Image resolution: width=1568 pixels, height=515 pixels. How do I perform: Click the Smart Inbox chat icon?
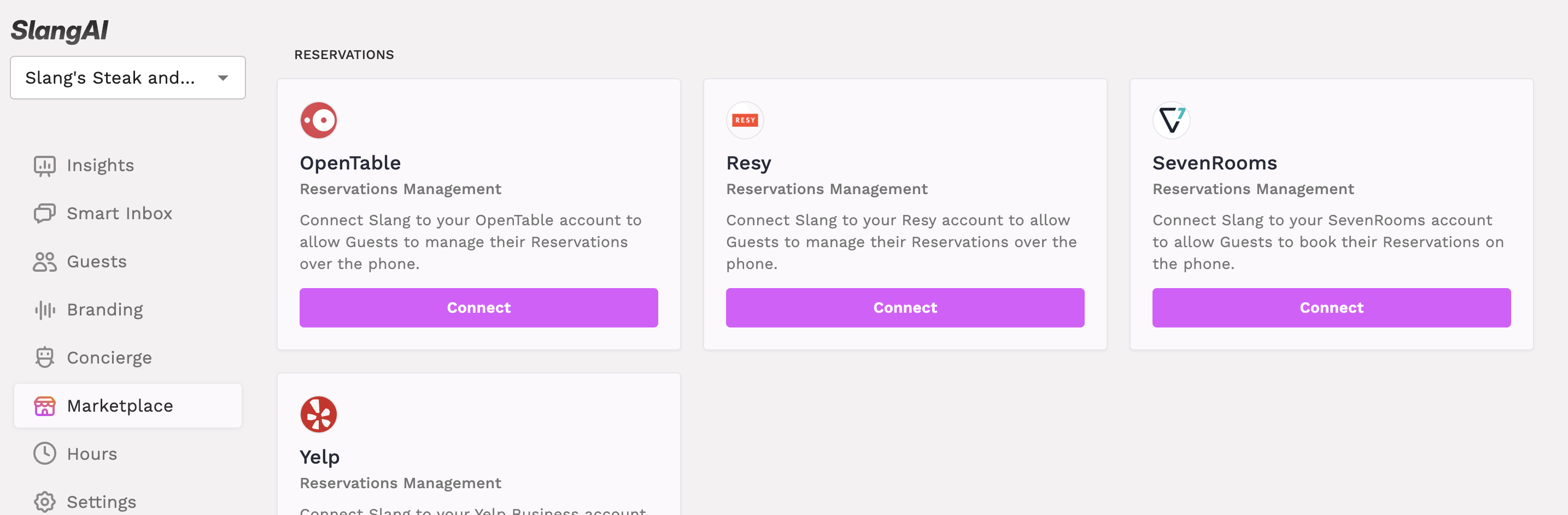point(44,214)
